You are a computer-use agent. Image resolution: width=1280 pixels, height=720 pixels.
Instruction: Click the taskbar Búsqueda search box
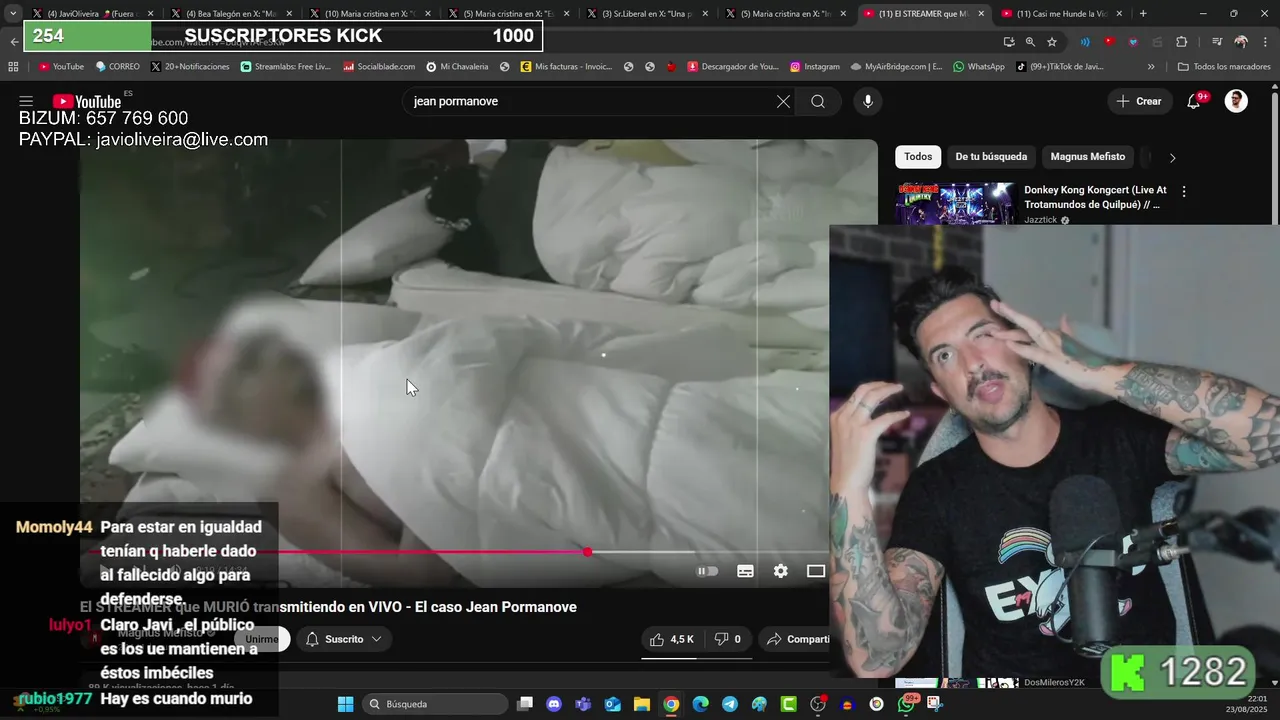pos(434,704)
